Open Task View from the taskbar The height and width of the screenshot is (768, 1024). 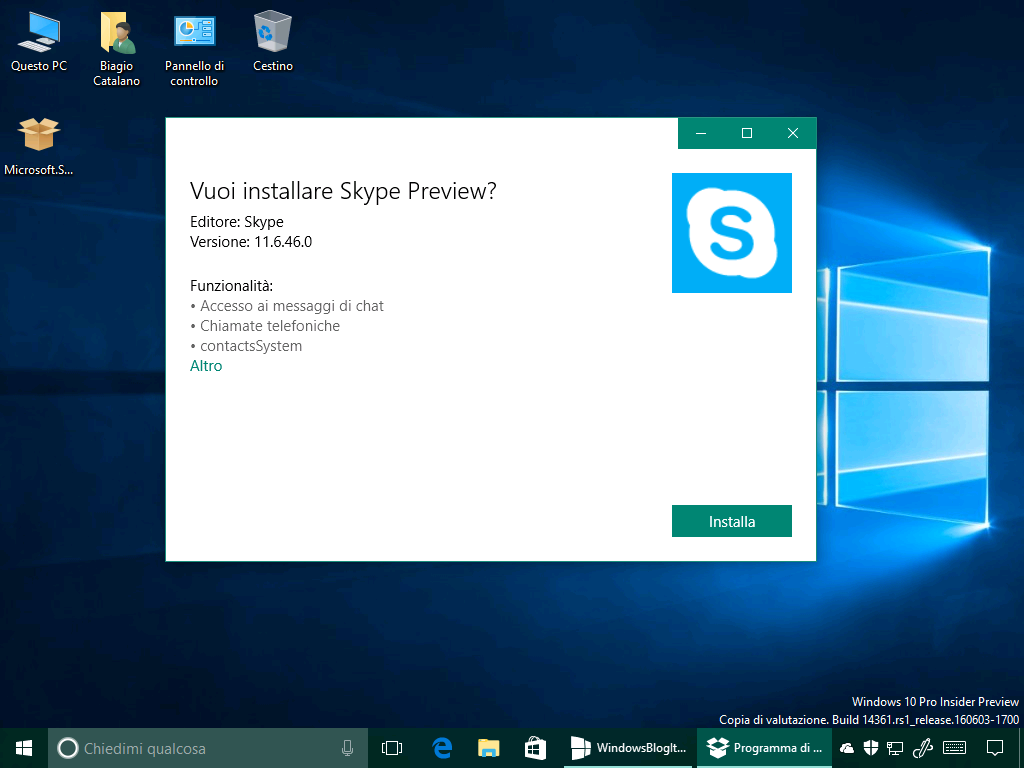(392, 748)
